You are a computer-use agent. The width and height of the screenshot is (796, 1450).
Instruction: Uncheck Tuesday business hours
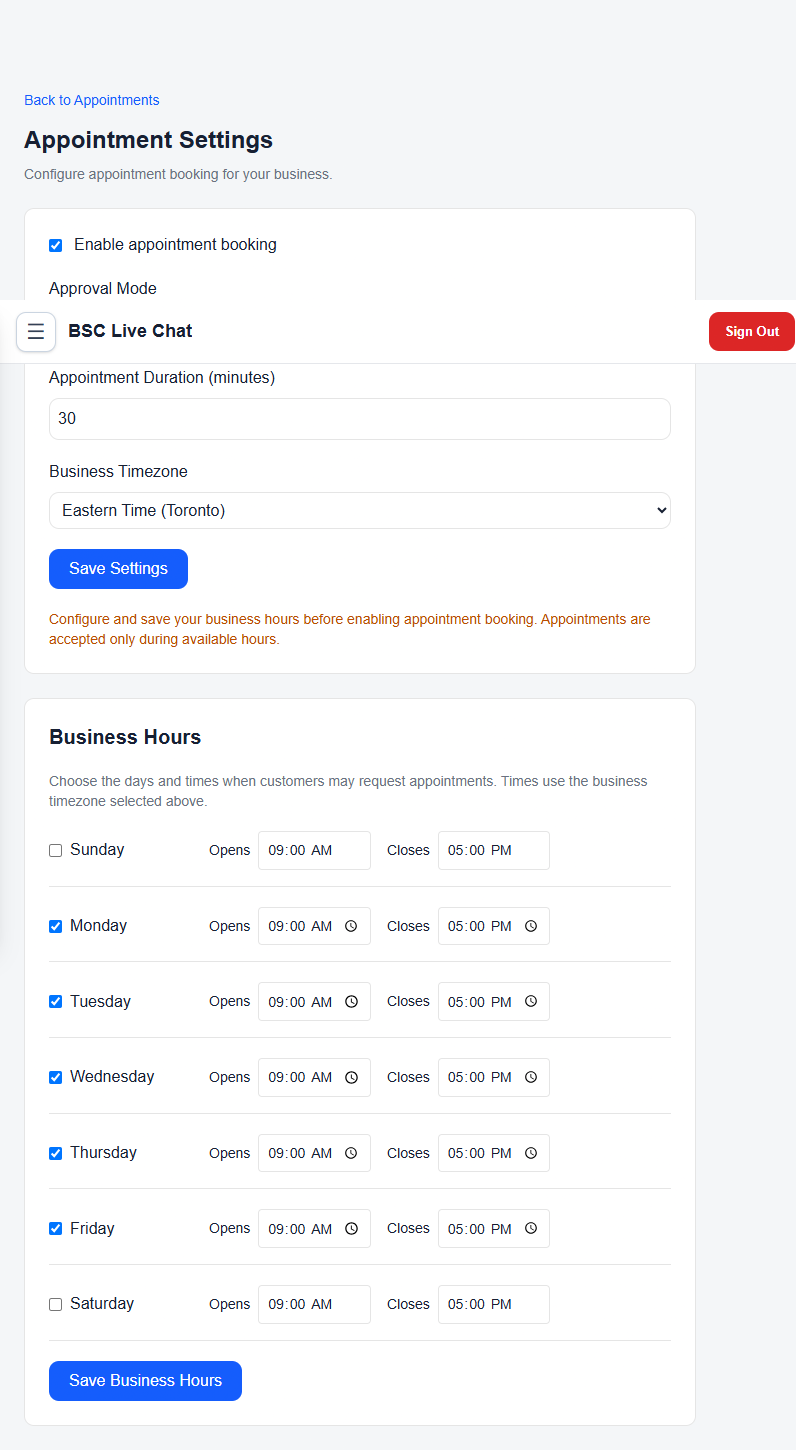coord(56,1002)
